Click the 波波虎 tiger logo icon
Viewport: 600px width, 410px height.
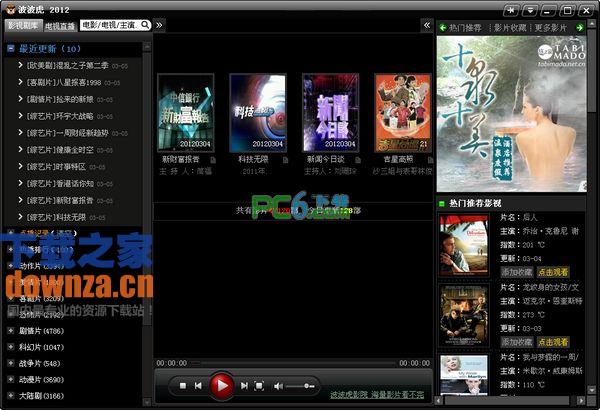click(10, 9)
